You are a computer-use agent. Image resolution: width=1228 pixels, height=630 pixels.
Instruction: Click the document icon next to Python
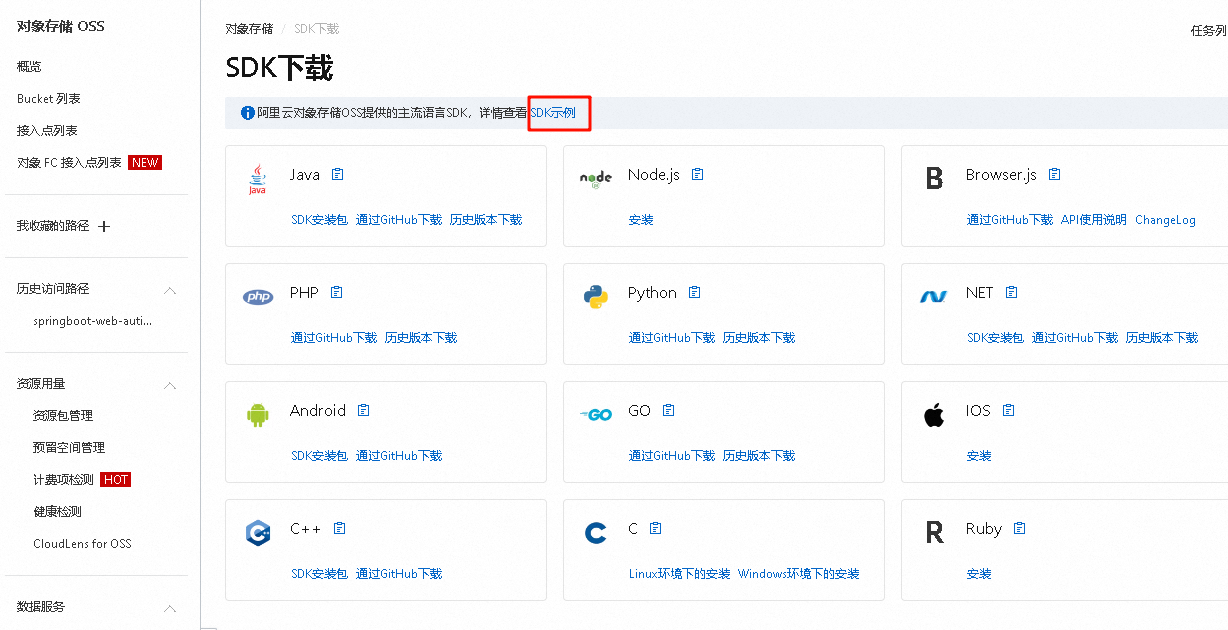[695, 292]
